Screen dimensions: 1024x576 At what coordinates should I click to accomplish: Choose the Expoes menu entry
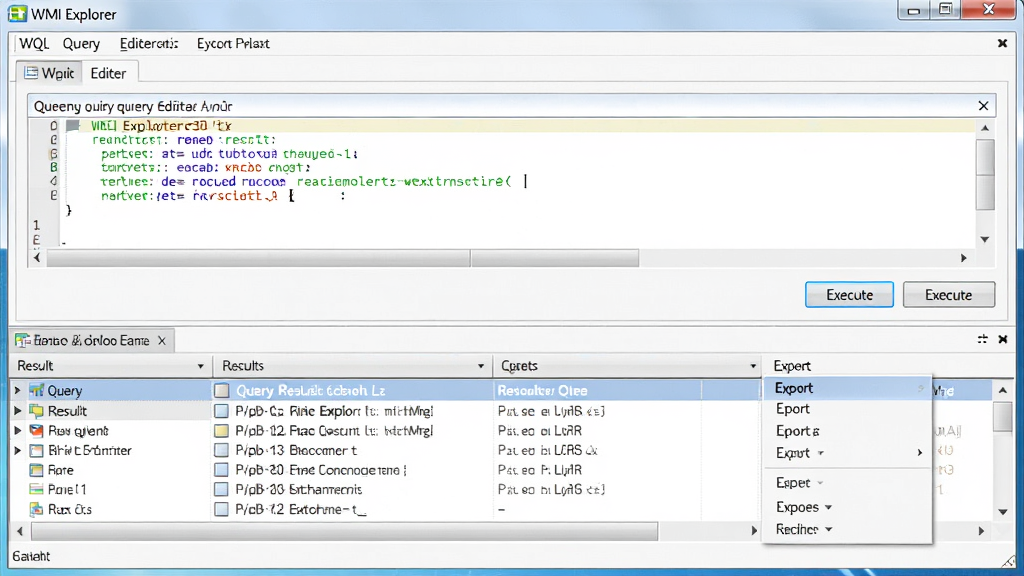[x=847, y=507]
